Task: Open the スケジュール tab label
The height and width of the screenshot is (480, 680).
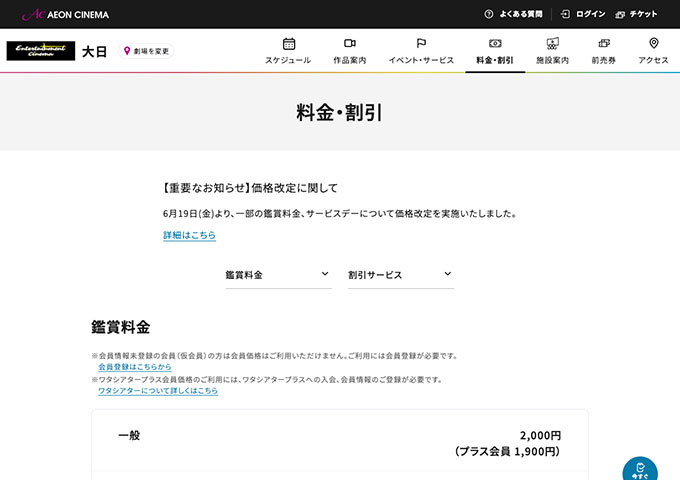Action: 288,60
